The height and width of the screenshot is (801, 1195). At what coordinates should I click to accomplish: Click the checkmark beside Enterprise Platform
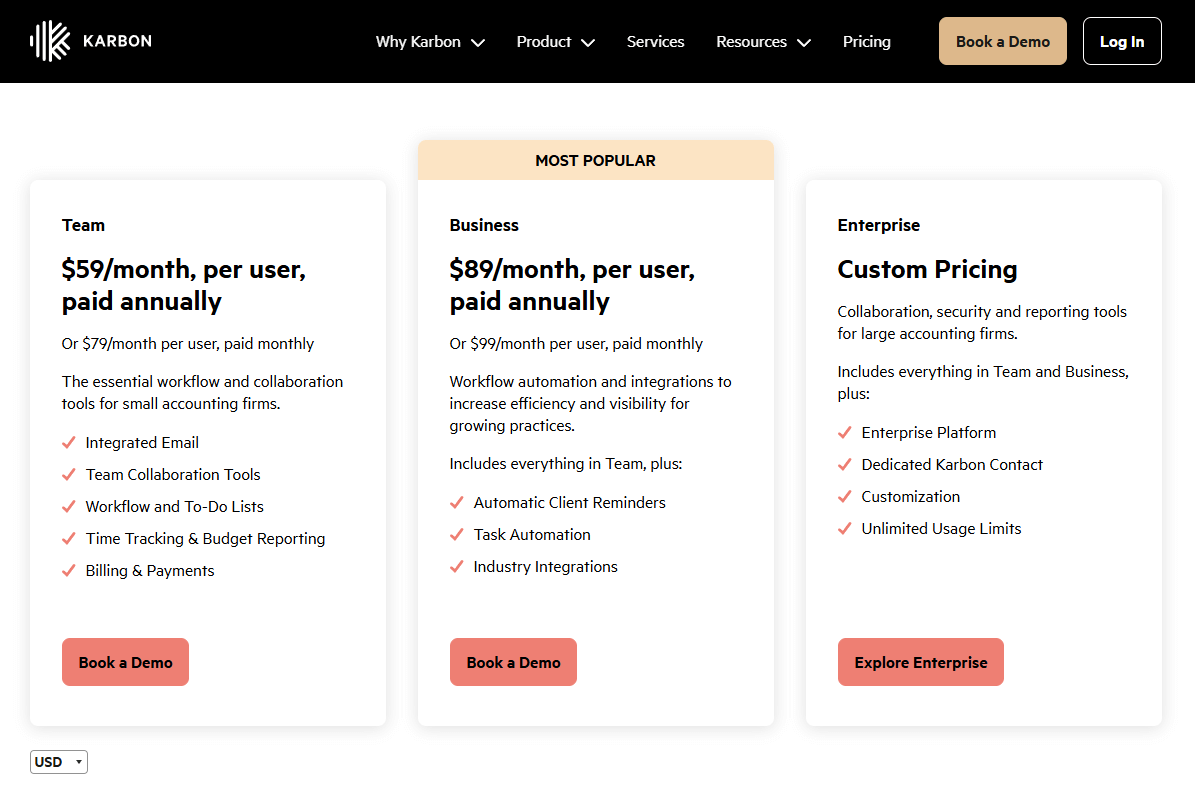point(845,432)
